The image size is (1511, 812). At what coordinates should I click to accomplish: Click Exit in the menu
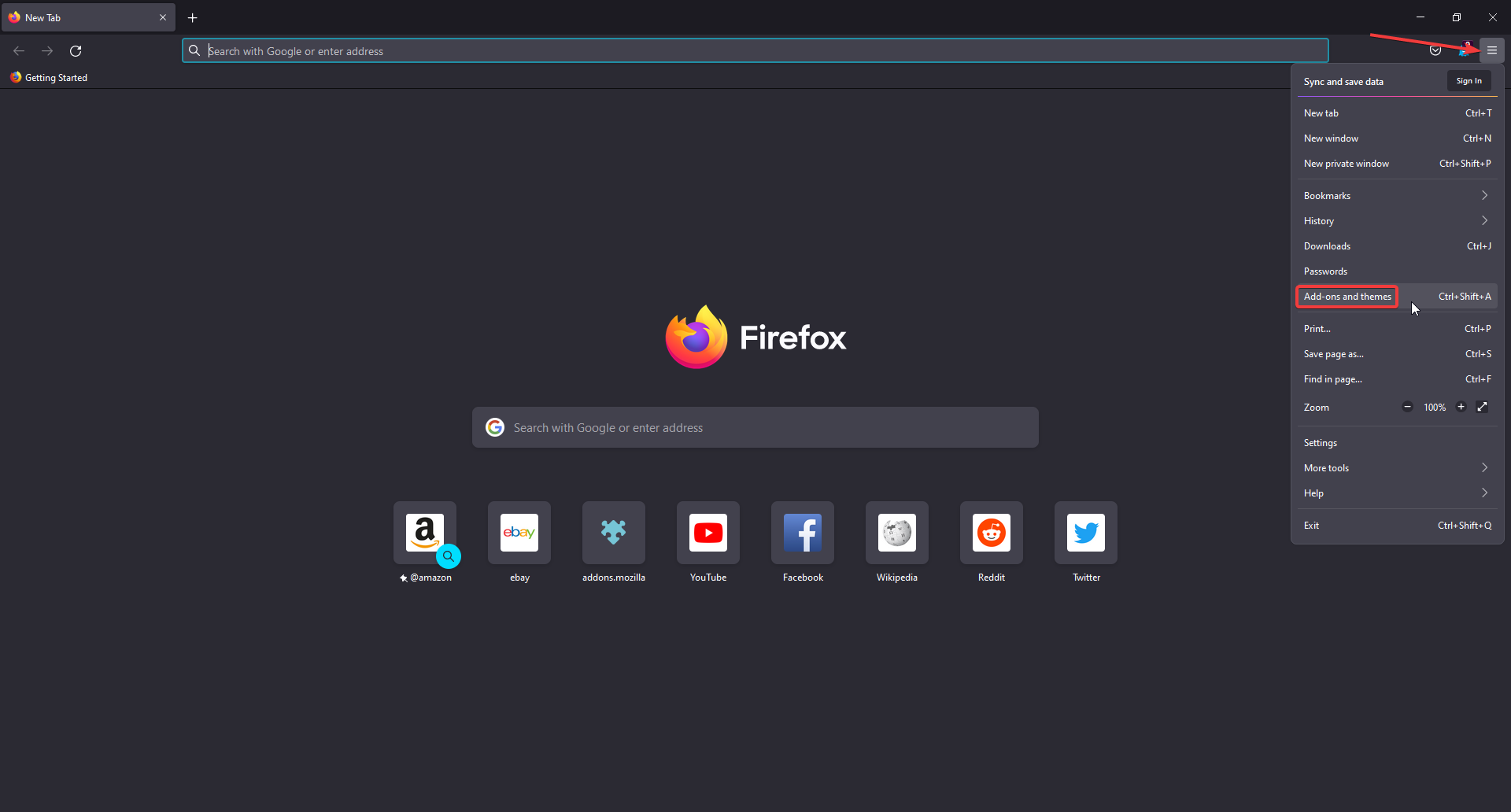tap(1397, 526)
